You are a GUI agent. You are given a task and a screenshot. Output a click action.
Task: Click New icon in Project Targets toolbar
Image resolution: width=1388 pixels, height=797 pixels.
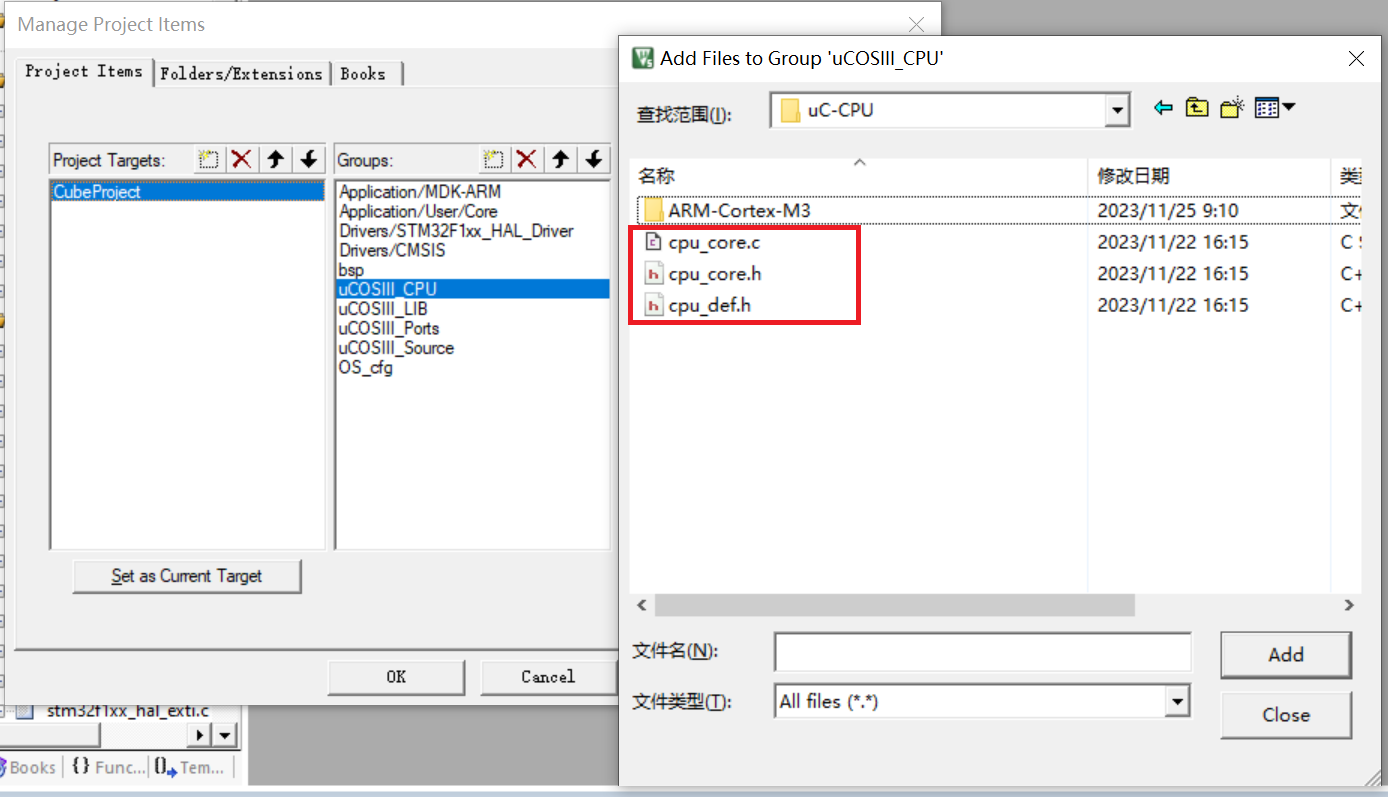[x=208, y=159]
